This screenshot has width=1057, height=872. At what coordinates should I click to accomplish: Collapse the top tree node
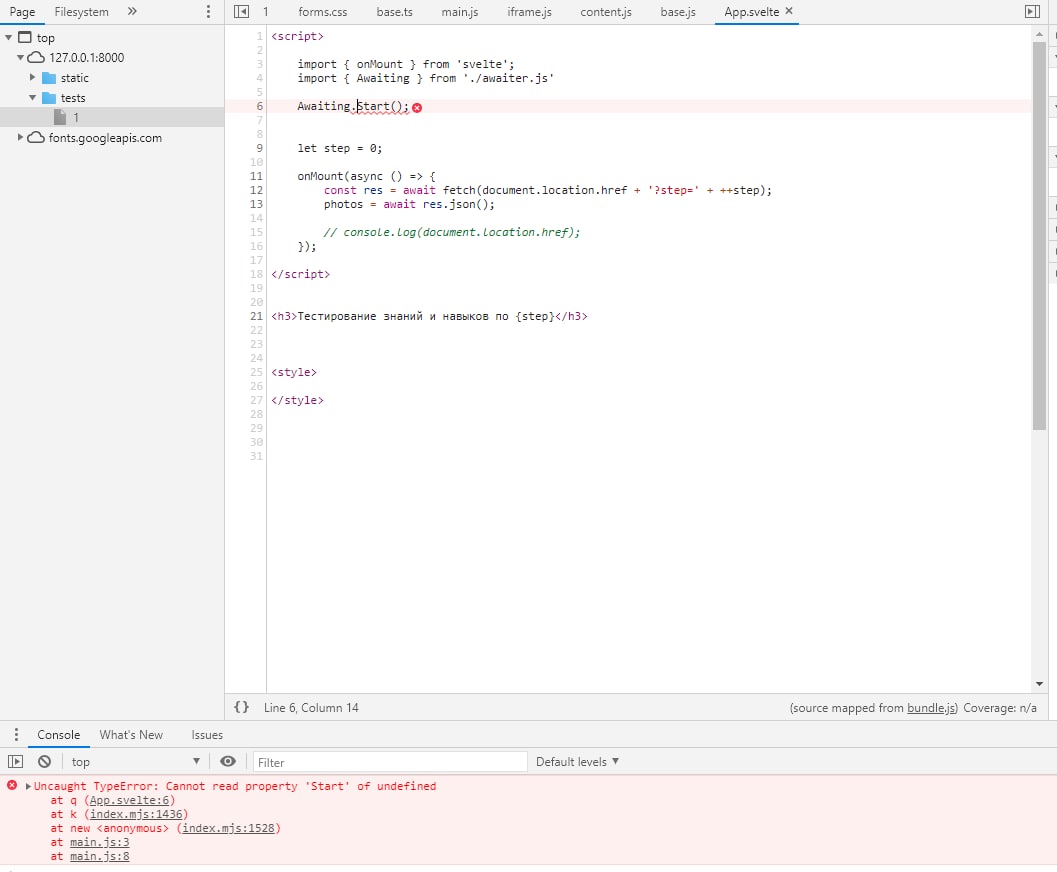[9, 38]
